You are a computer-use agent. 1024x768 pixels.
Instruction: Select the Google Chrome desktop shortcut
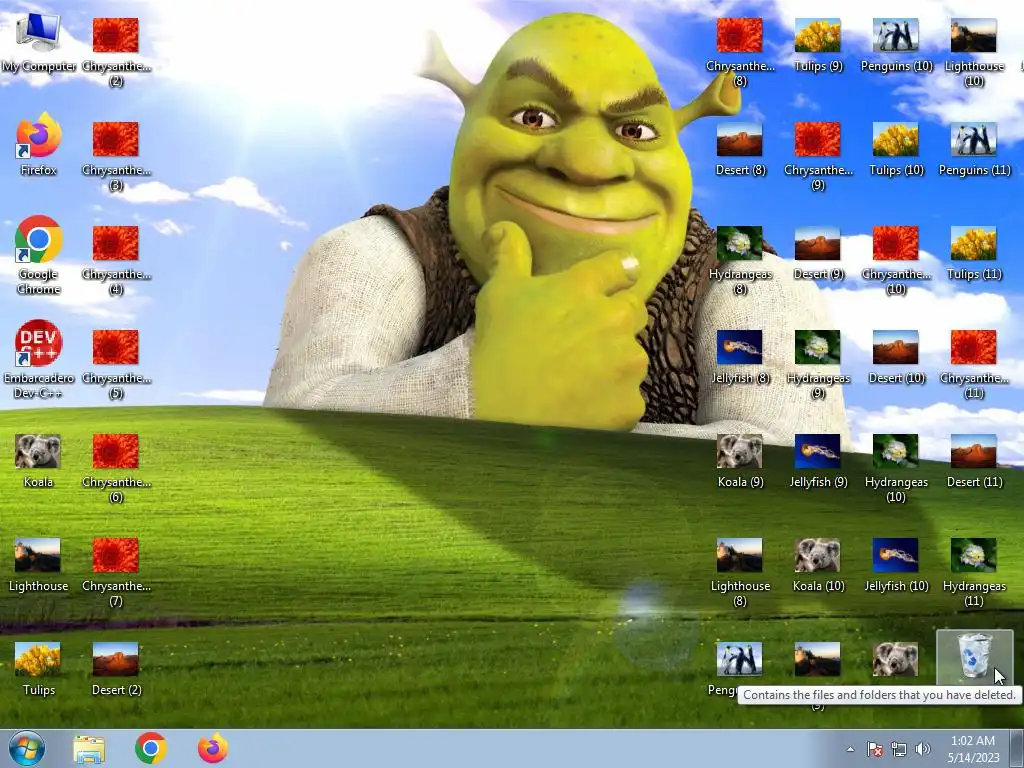(x=38, y=255)
